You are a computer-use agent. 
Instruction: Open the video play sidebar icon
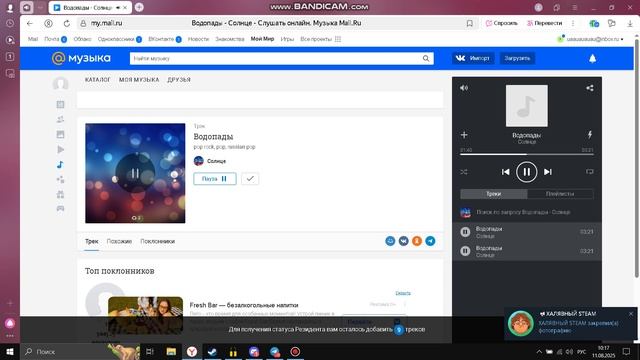[x=60, y=149]
